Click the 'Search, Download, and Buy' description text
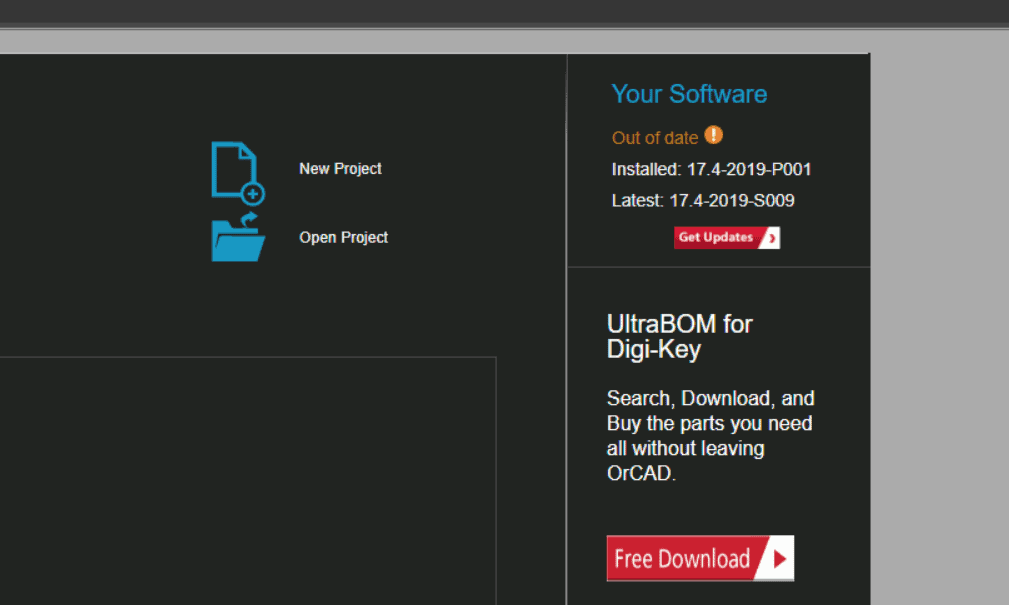This screenshot has height=605, width=1009. (x=710, y=436)
